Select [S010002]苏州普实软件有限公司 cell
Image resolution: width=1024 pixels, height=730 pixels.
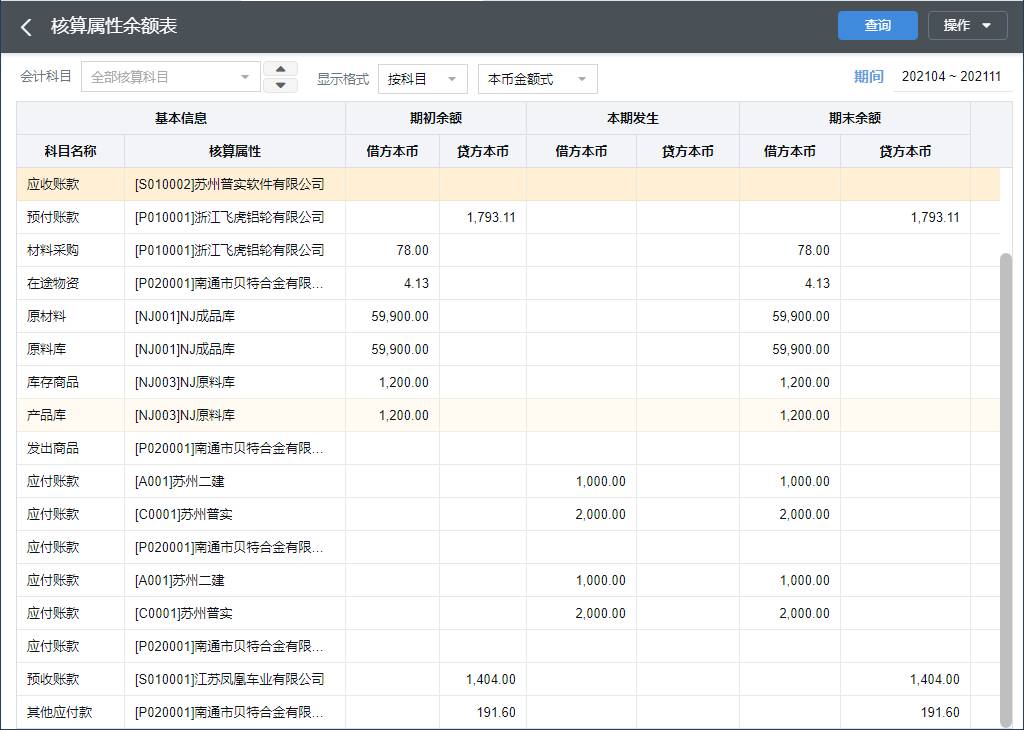coord(235,184)
